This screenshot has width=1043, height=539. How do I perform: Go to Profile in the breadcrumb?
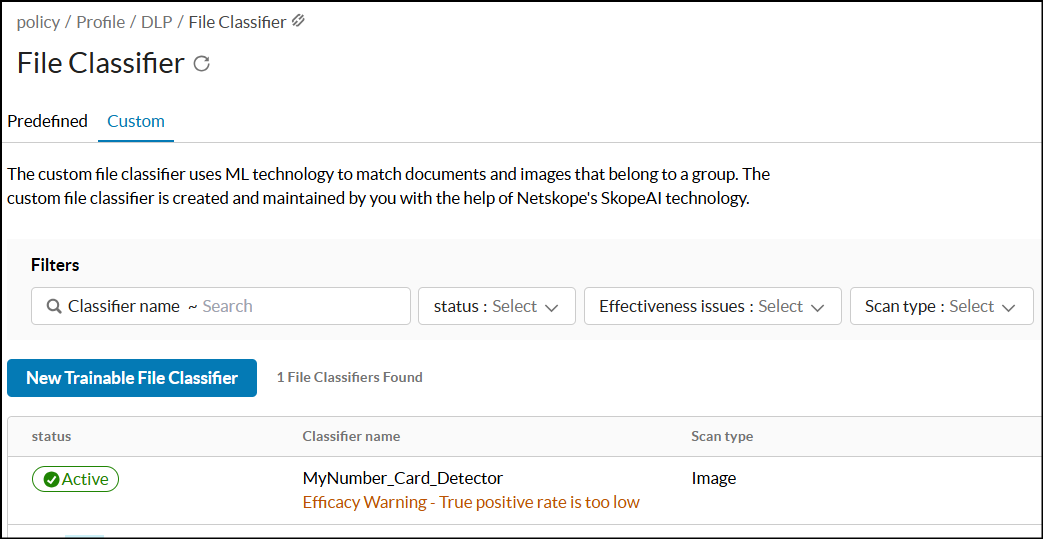[100, 22]
